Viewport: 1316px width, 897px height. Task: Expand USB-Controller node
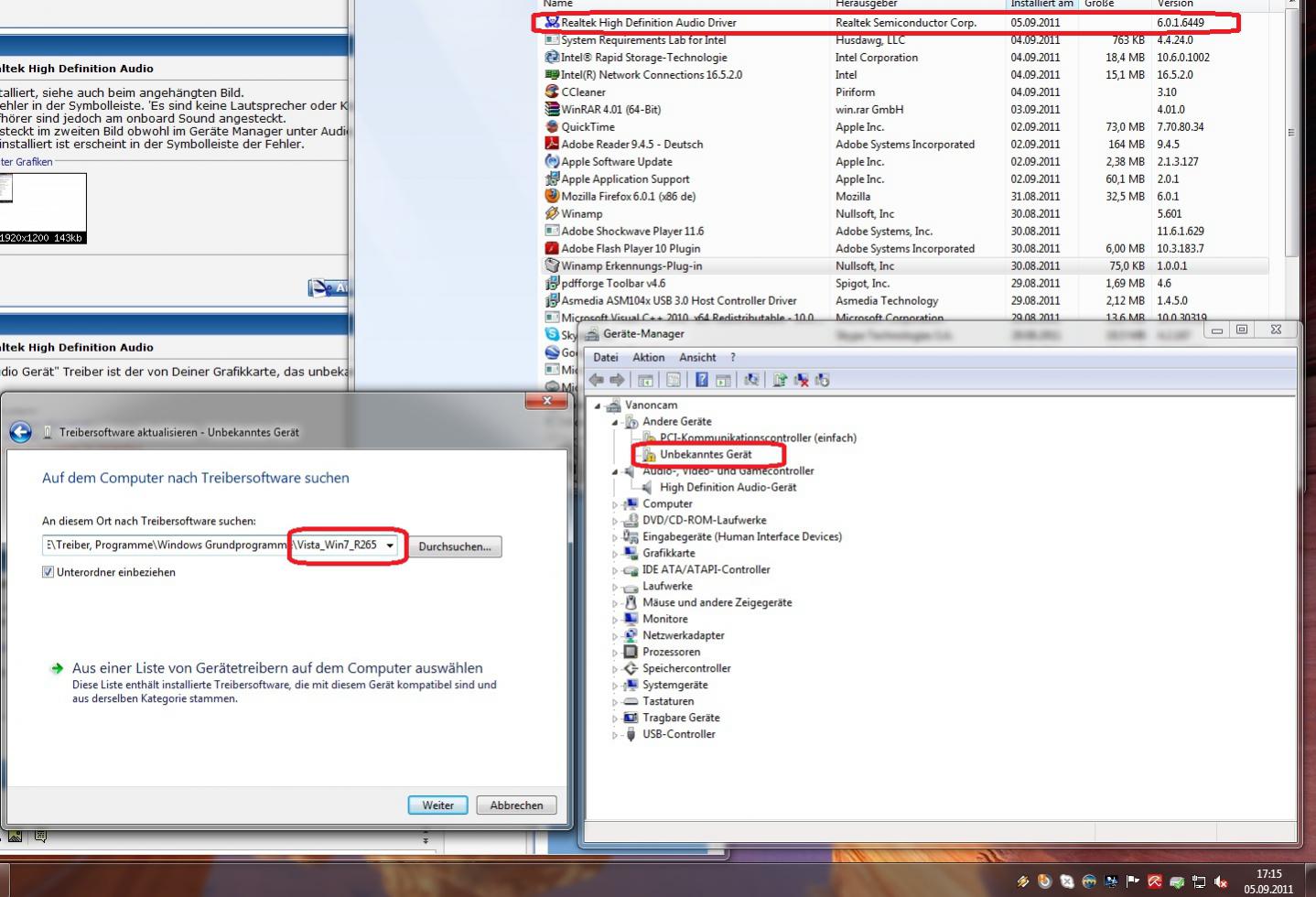coord(615,735)
